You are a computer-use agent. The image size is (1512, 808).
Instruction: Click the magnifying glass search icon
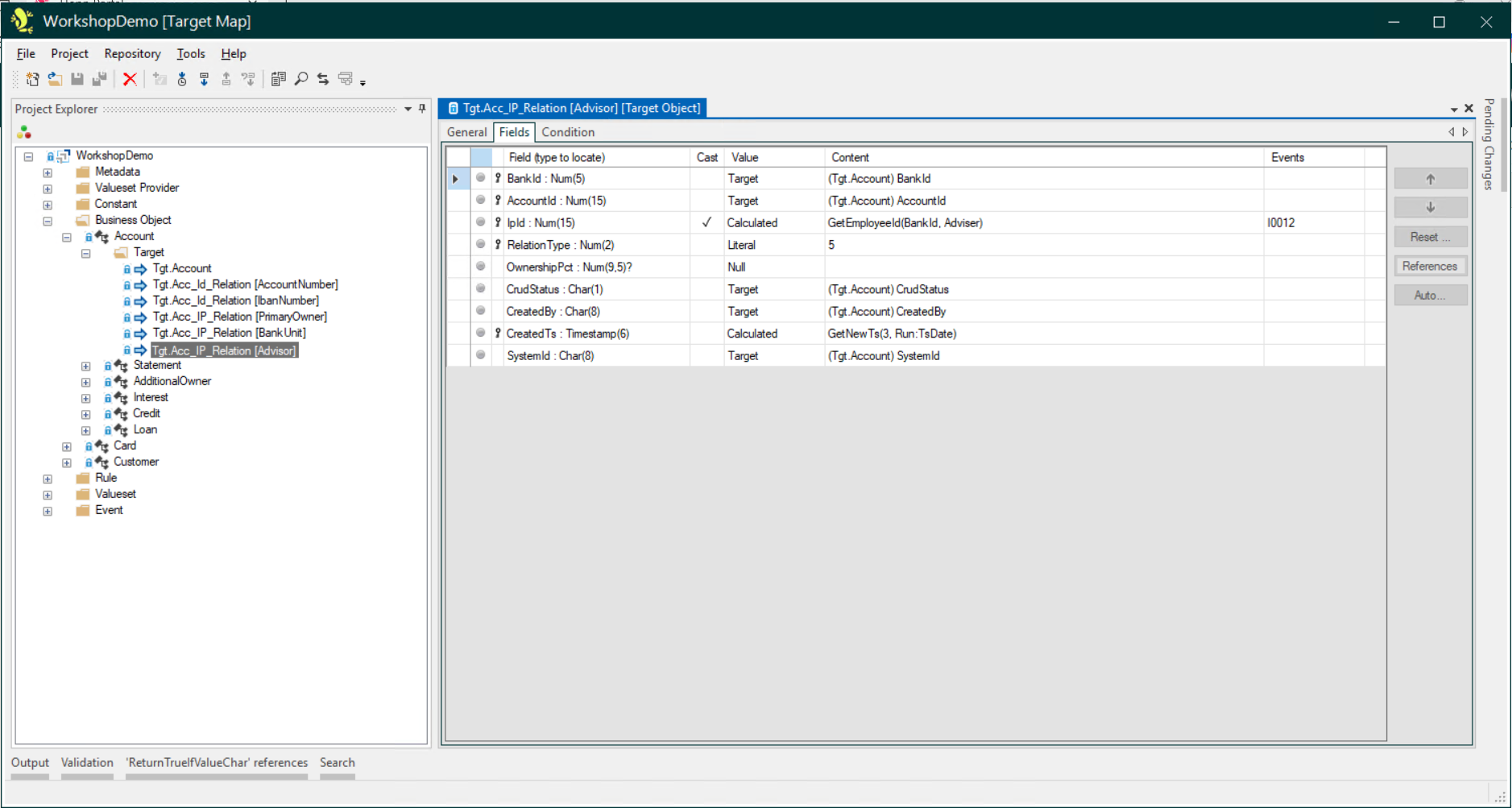pos(301,79)
